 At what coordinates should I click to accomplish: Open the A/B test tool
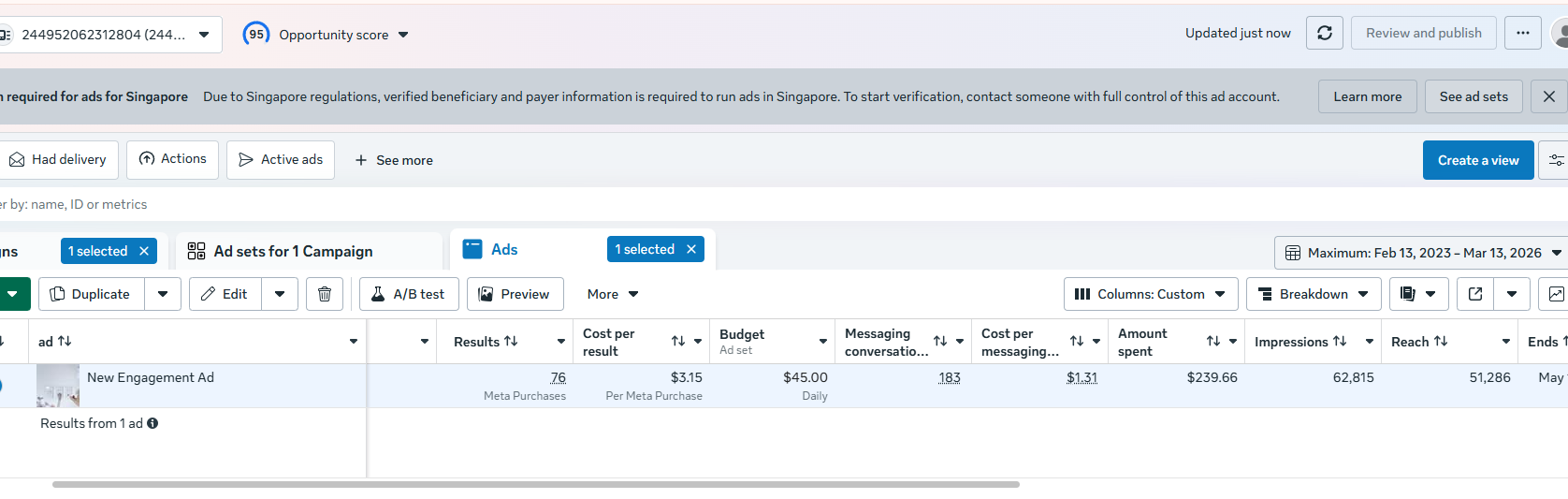coord(409,294)
